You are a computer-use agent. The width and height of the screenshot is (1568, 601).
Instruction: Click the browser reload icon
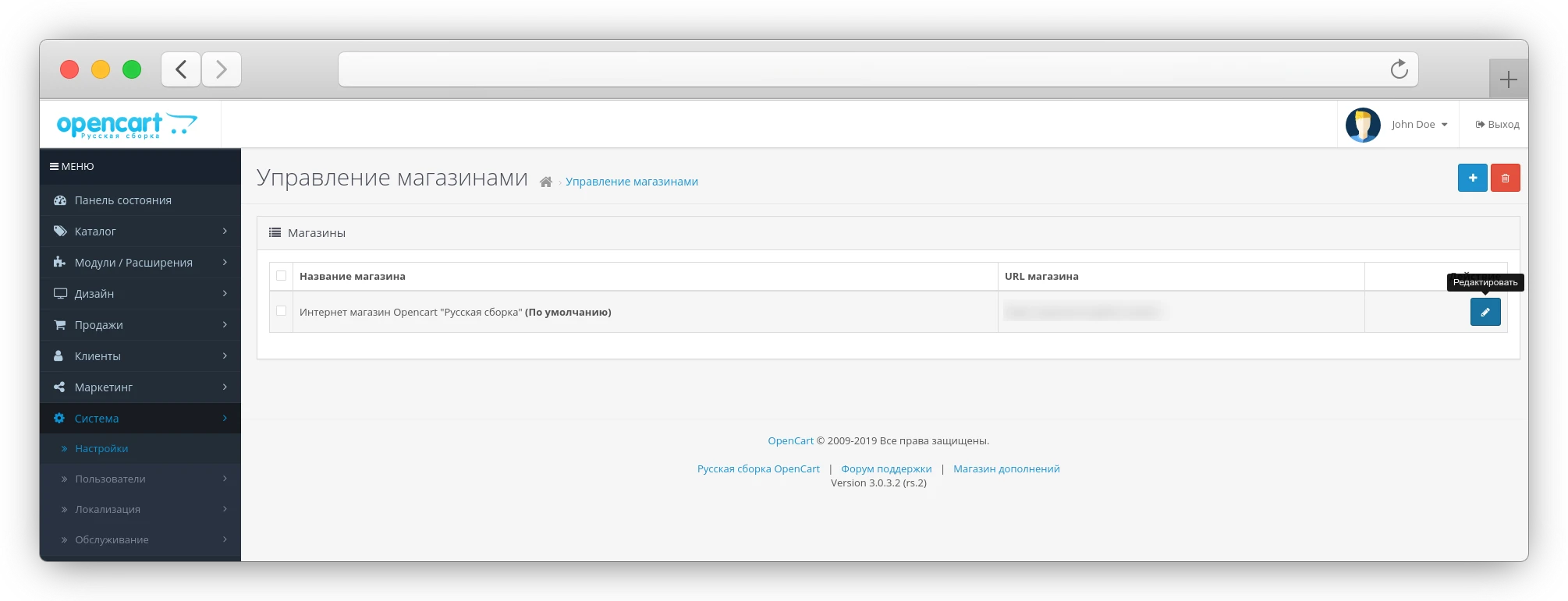coord(1399,69)
